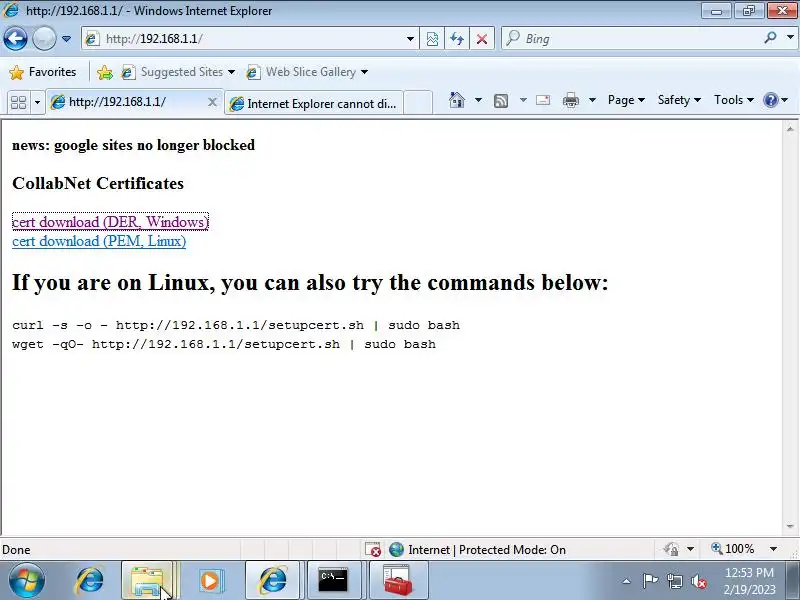
Task: Click the search magnifier icon
Action: pyautogui.click(x=770, y=38)
